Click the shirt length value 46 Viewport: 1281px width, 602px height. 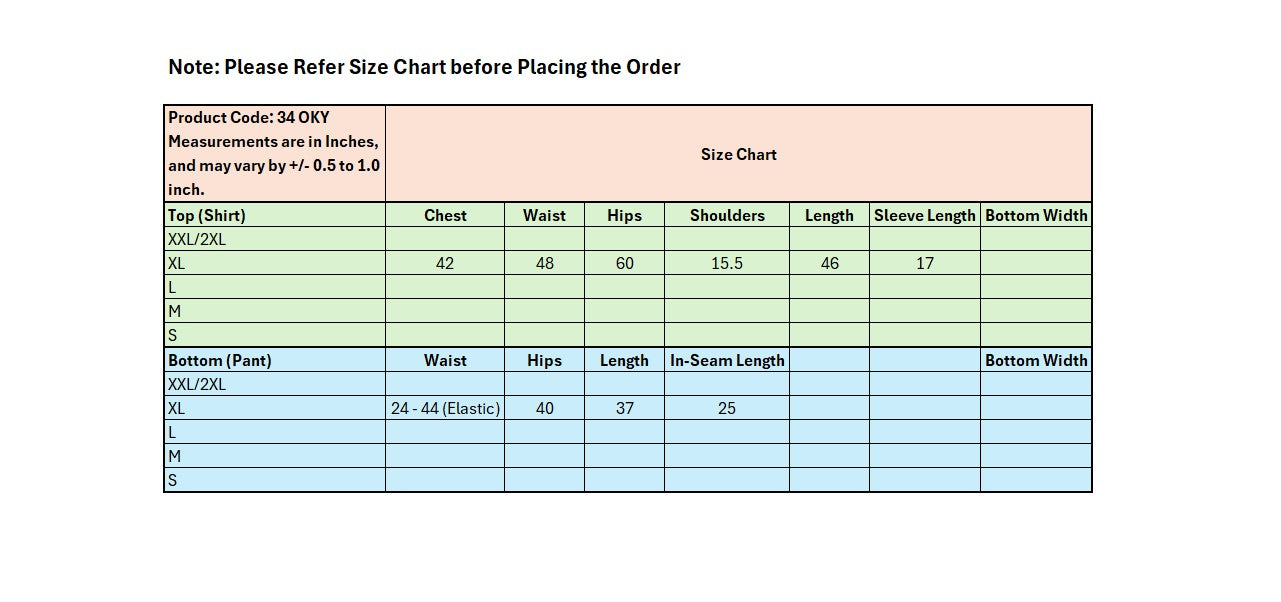coord(829,264)
